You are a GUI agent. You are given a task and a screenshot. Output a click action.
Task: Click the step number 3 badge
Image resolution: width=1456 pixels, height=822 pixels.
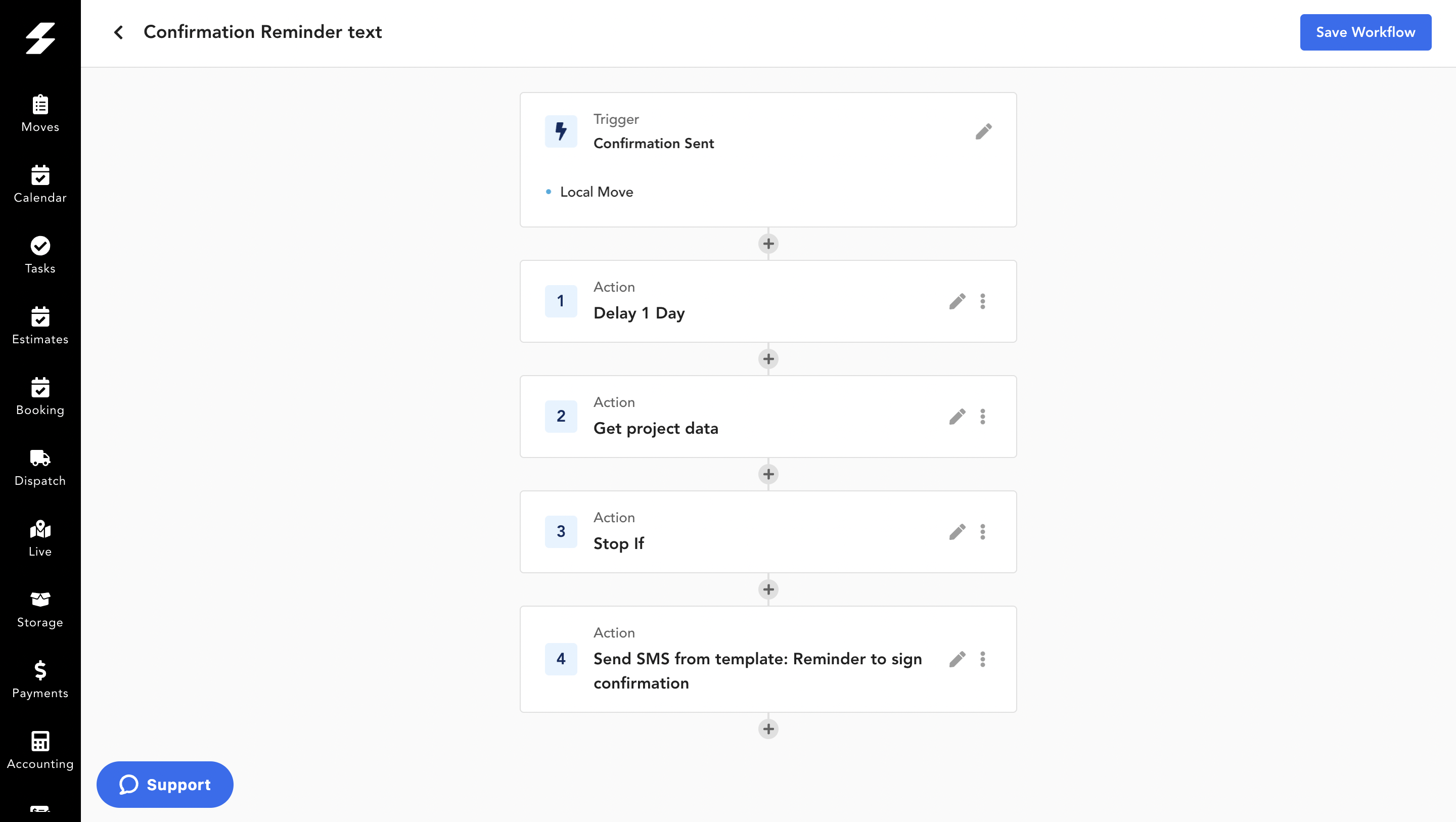point(561,531)
